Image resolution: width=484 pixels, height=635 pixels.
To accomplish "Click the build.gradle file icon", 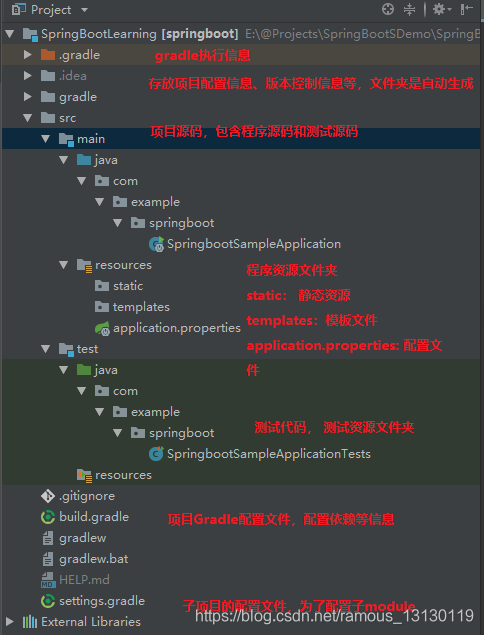I will pos(48,517).
